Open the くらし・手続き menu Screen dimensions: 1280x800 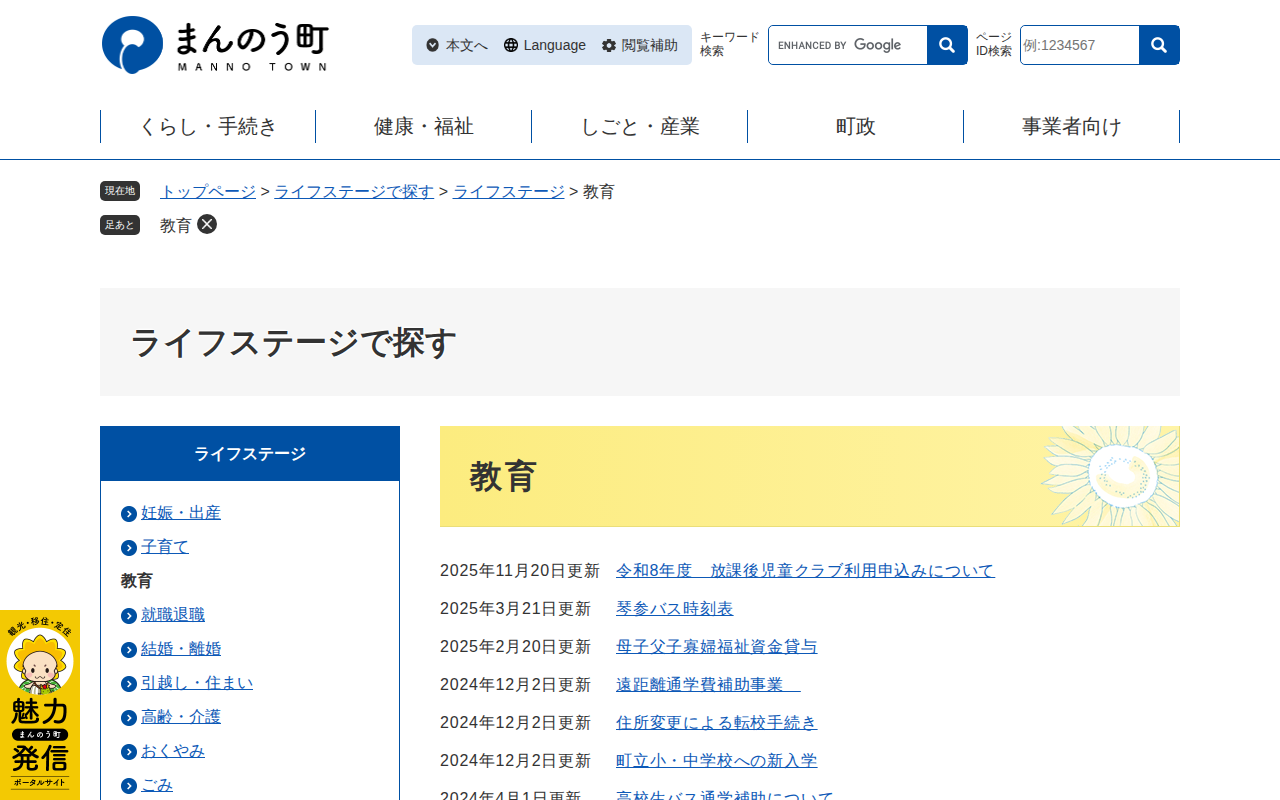pos(208,127)
